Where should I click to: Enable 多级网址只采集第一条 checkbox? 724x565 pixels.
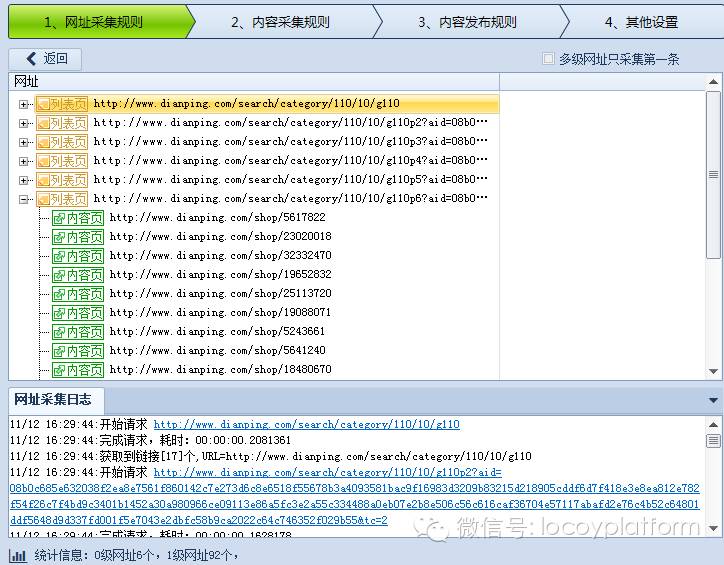pos(548,59)
